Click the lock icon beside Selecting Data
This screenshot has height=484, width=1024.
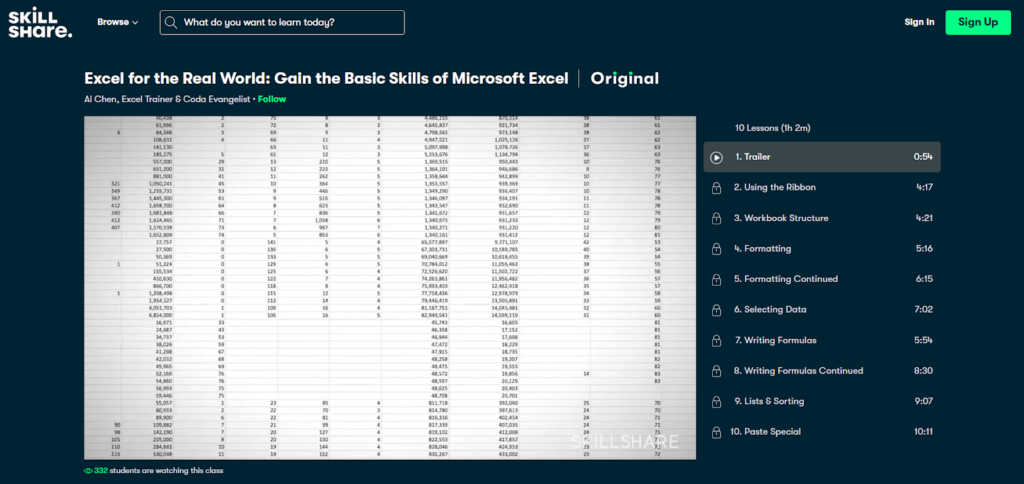[x=716, y=310]
